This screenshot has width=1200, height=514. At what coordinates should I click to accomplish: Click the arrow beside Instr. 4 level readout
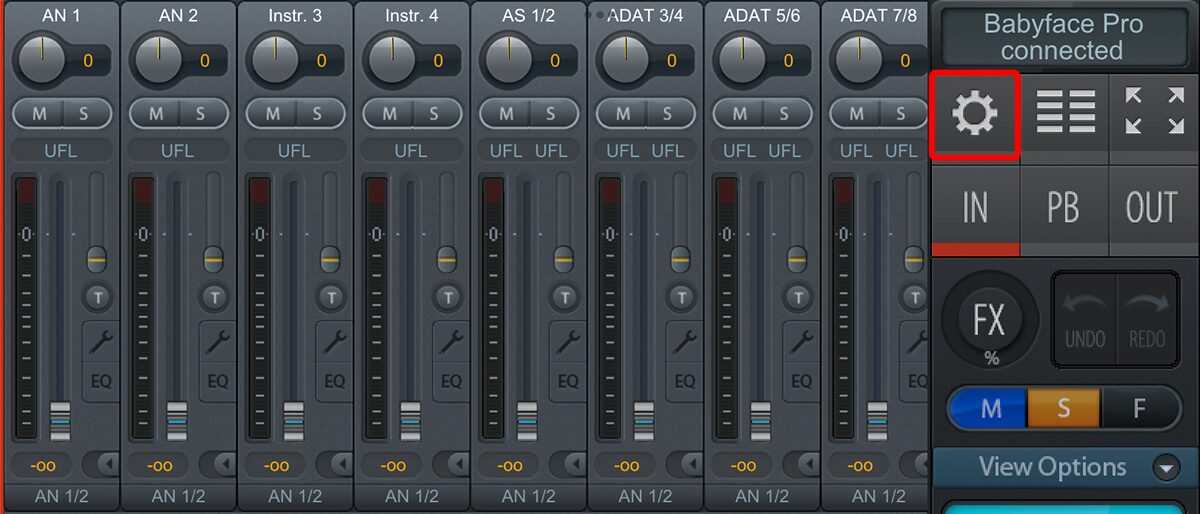(450, 464)
